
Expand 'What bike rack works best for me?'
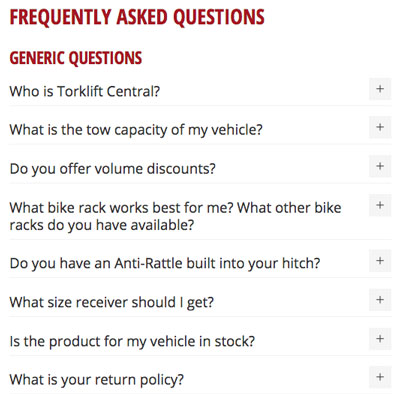[x=175, y=216]
